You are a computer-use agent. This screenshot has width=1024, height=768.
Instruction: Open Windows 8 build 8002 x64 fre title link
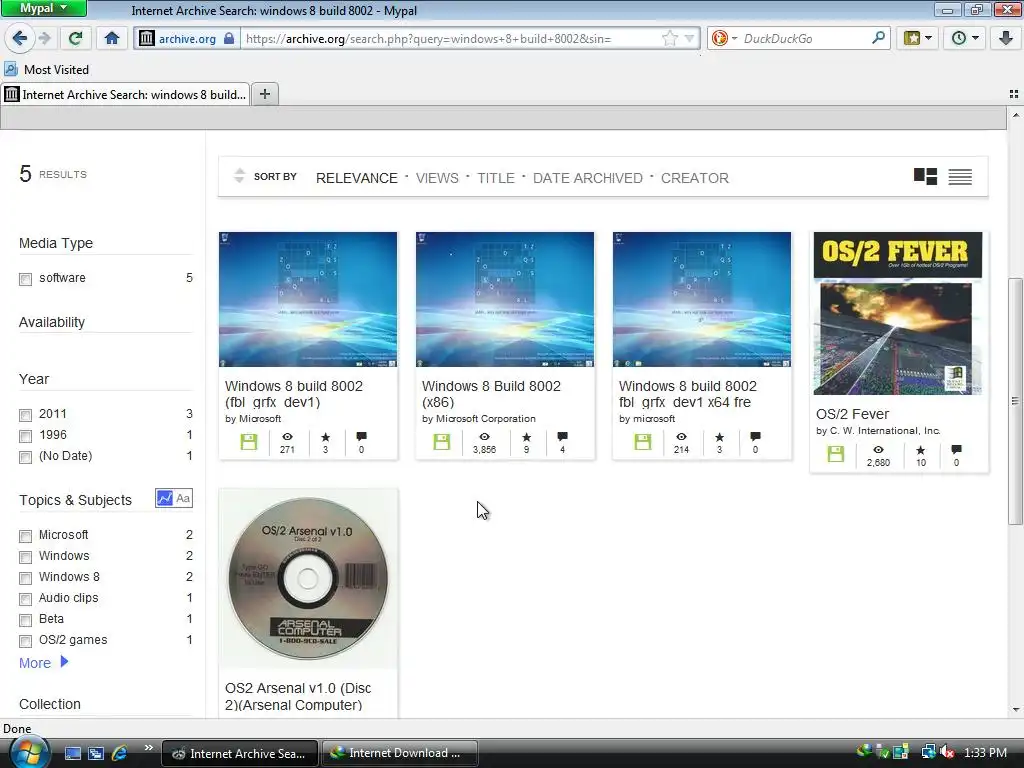click(688, 394)
